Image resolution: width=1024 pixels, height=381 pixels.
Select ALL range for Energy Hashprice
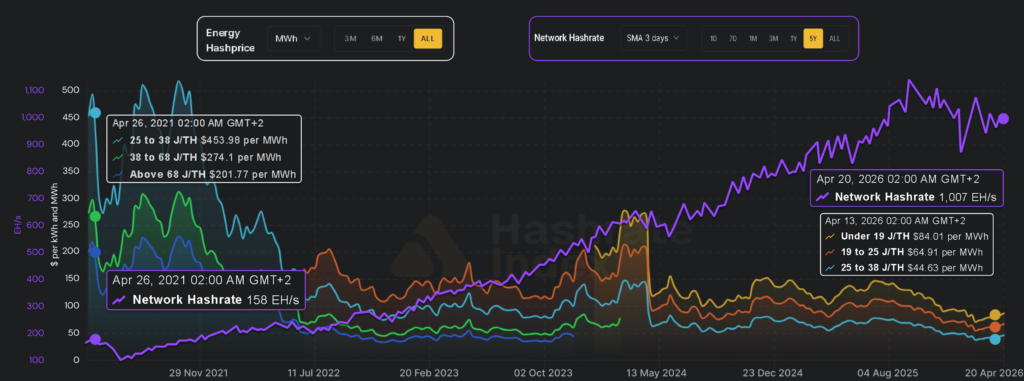(x=428, y=39)
